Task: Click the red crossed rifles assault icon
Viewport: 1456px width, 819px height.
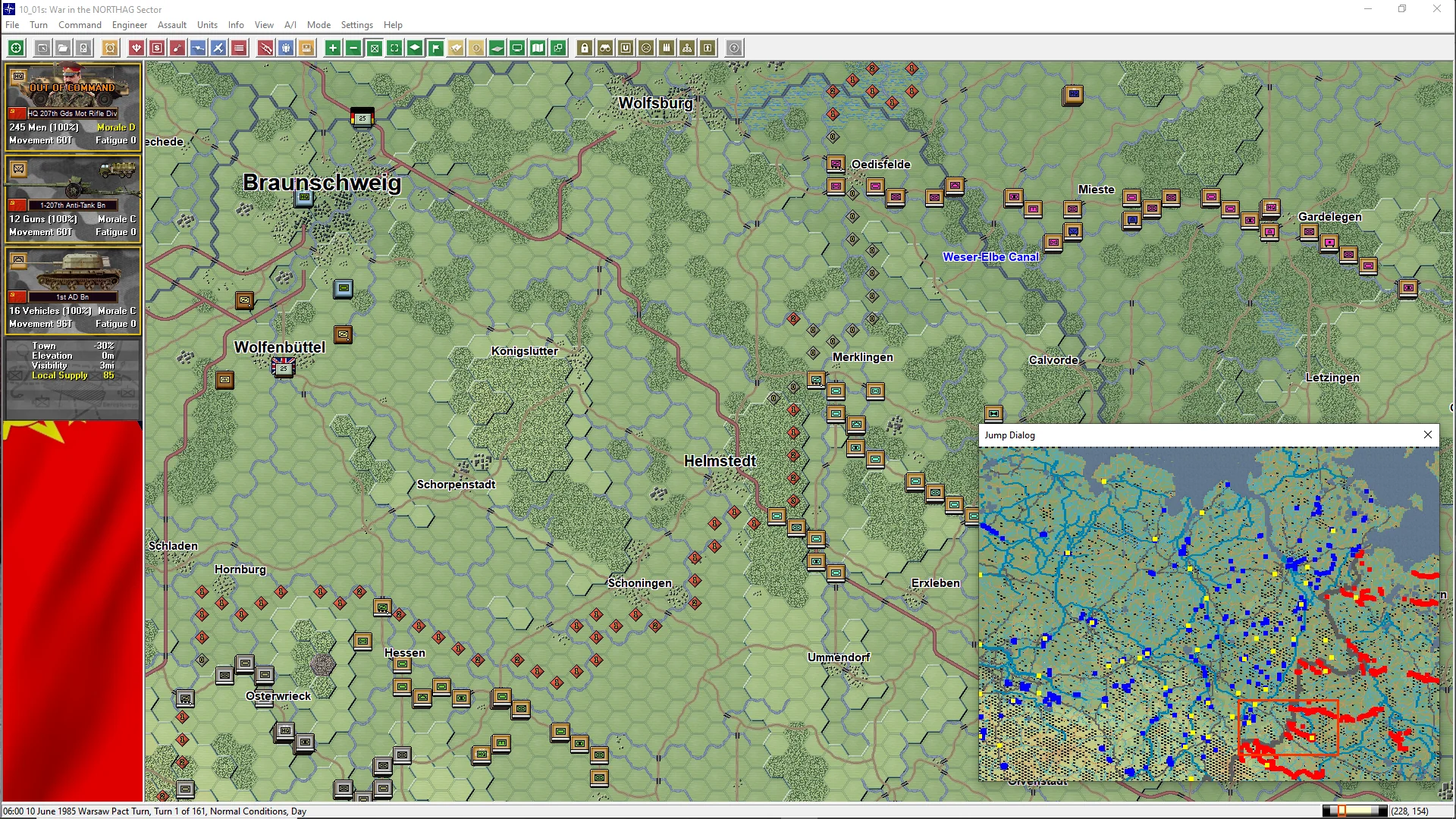Action: click(265, 49)
